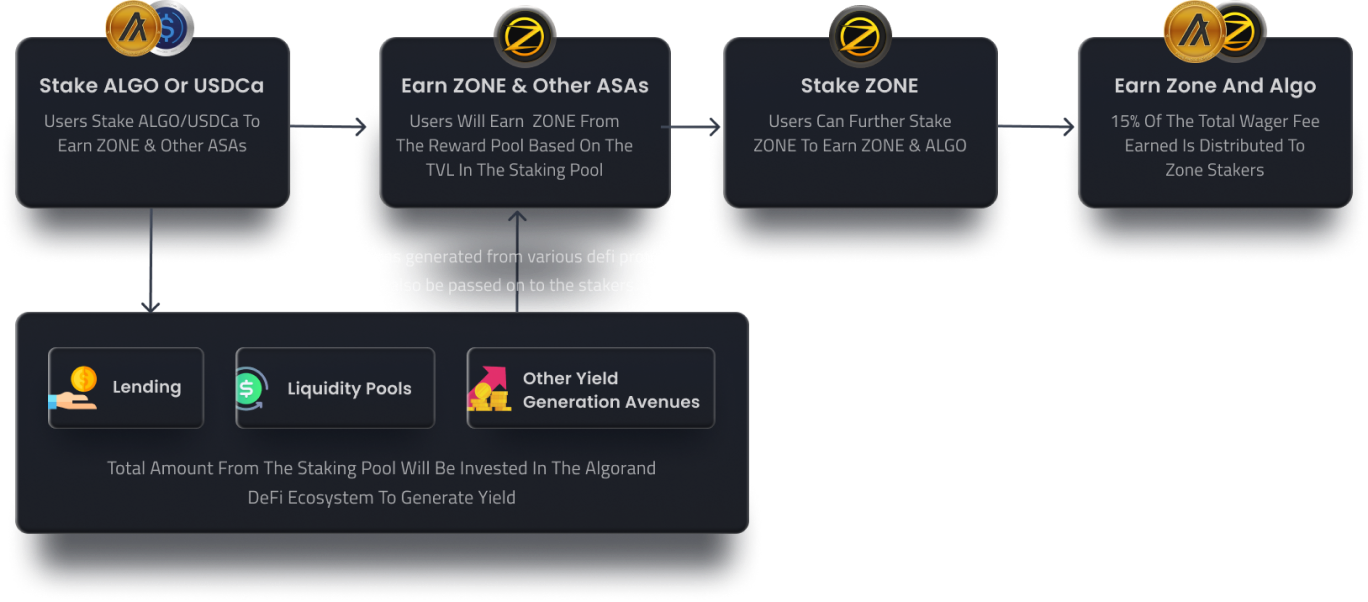This screenshot has width=1368, height=602.
Task: Click the Earn Zone And Algo heading
Action: (x=1215, y=86)
